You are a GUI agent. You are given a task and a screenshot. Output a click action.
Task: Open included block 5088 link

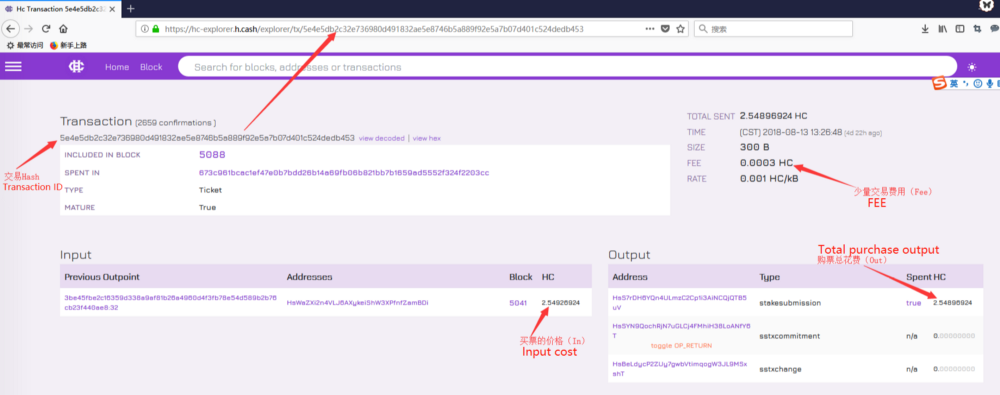(212, 154)
